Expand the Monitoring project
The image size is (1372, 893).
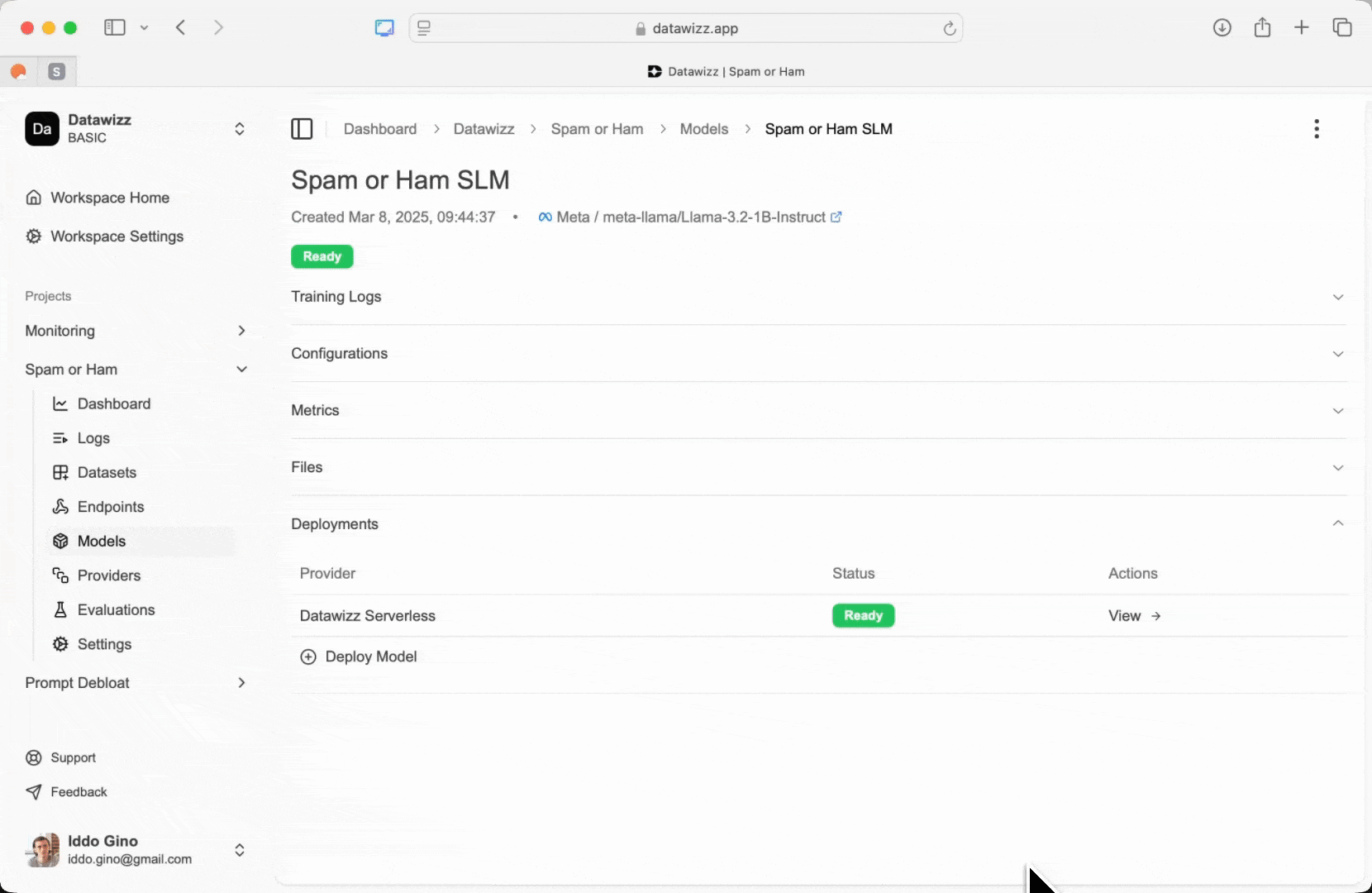coord(241,331)
